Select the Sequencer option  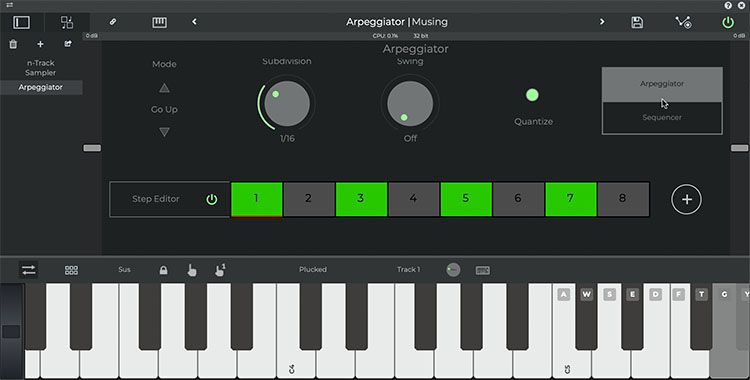click(x=662, y=118)
